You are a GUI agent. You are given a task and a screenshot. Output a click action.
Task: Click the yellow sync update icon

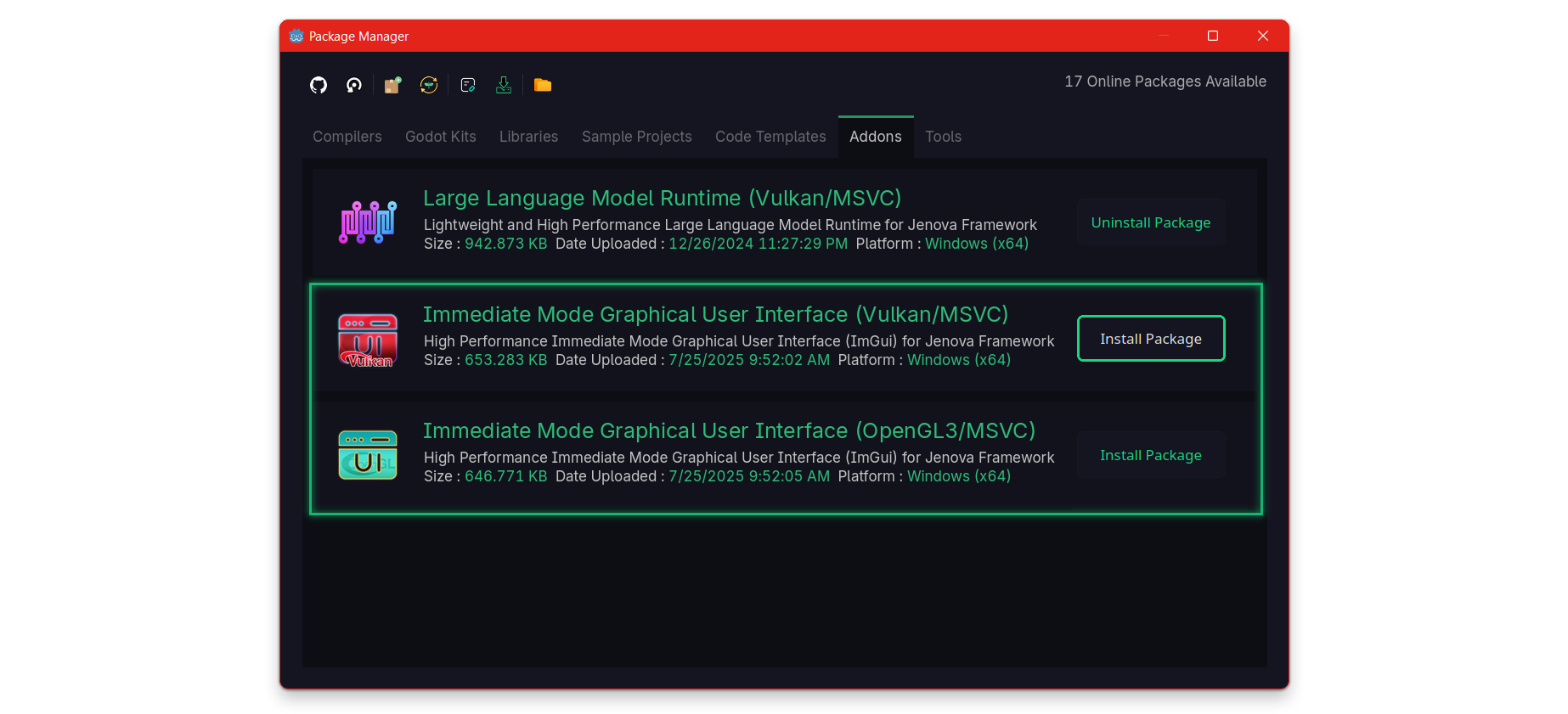tap(429, 85)
